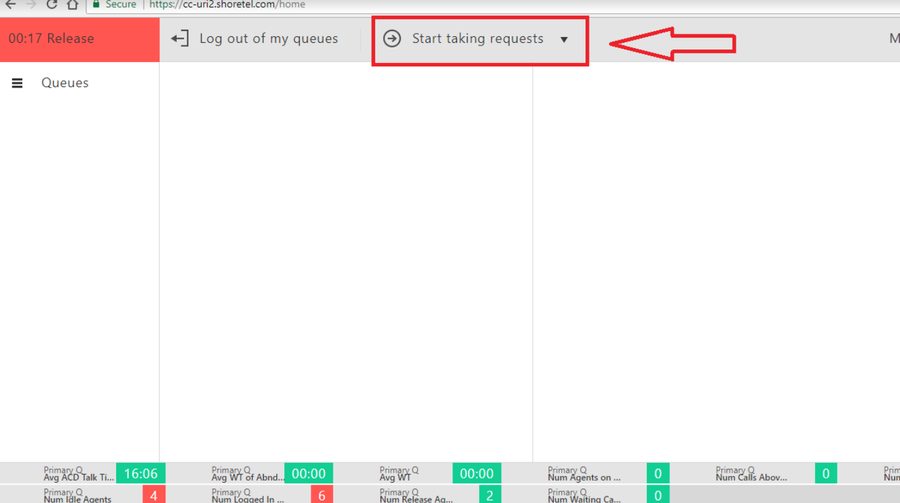Viewport: 900px width, 503px height.
Task: Open the hamburger menu beside Queues
Action: tap(17, 83)
